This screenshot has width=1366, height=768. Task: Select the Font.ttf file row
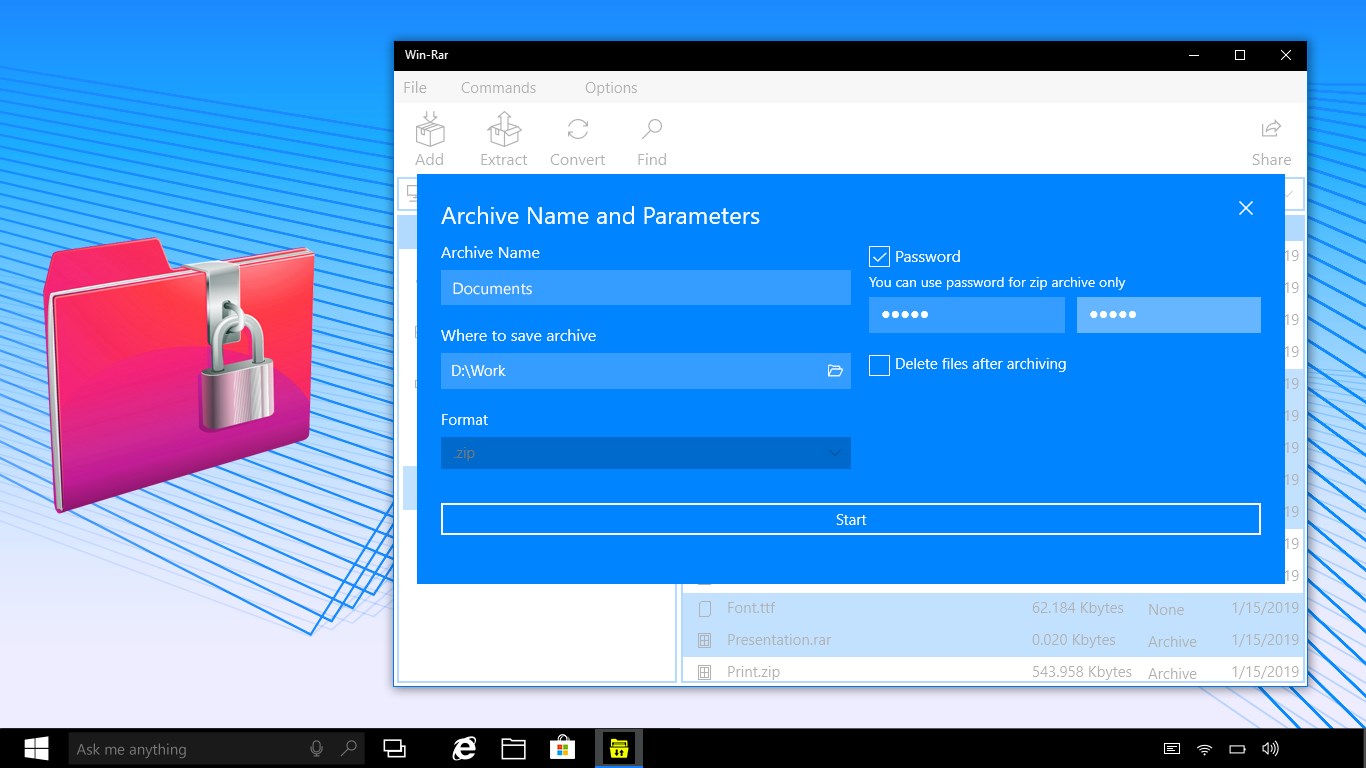pos(993,608)
